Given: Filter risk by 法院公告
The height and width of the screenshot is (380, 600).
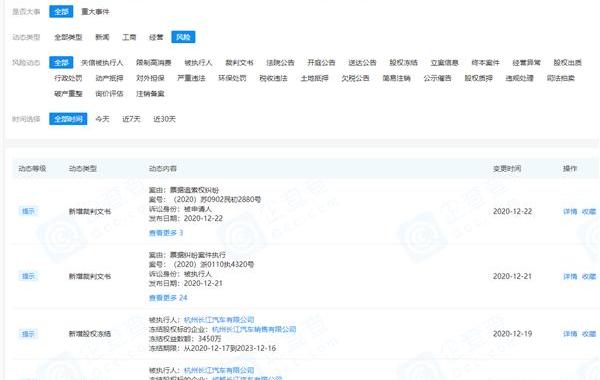Looking at the screenshot, I should [x=280, y=62].
